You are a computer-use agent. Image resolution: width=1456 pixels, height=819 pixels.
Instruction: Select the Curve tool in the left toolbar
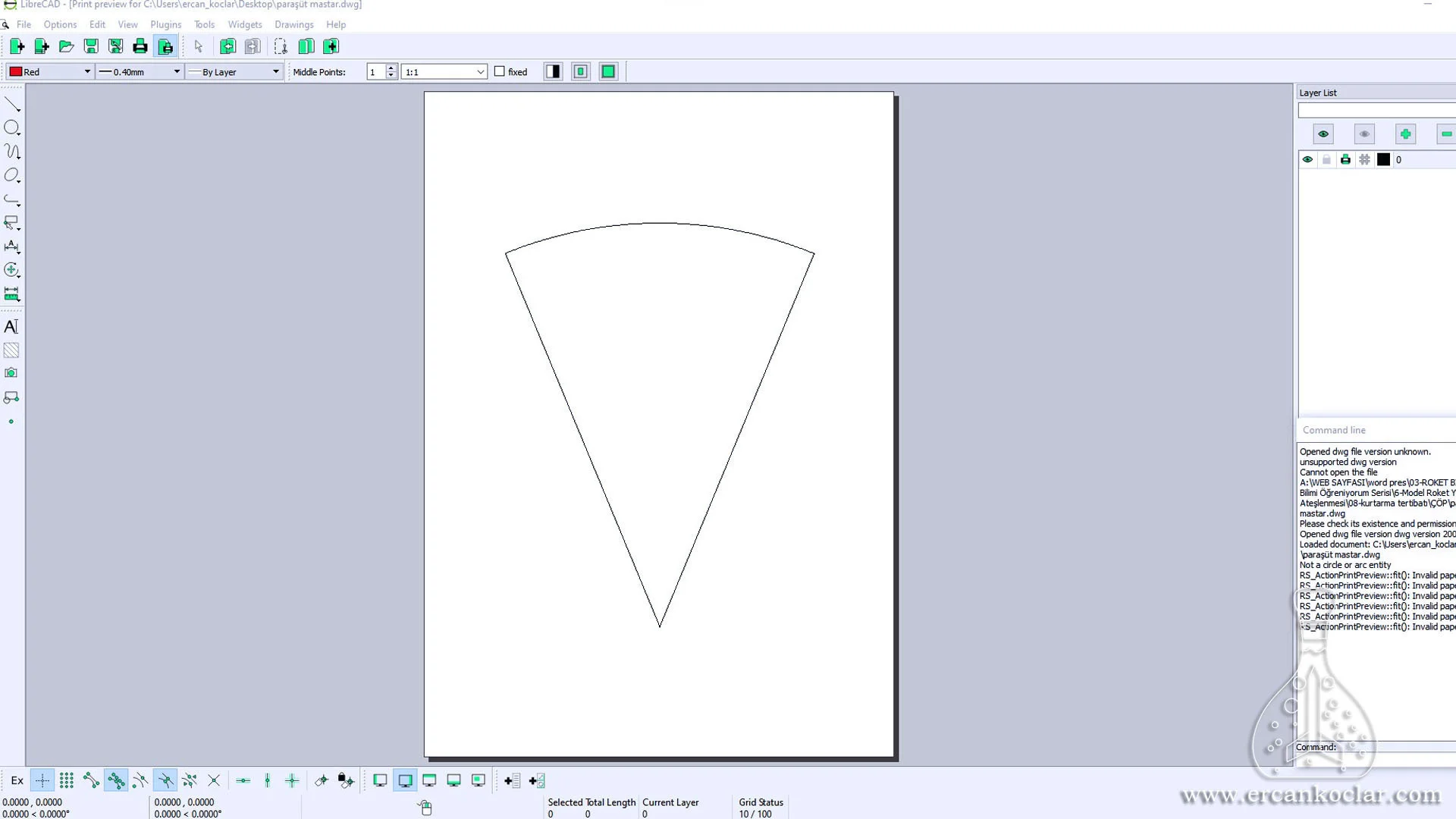(12, 152)
